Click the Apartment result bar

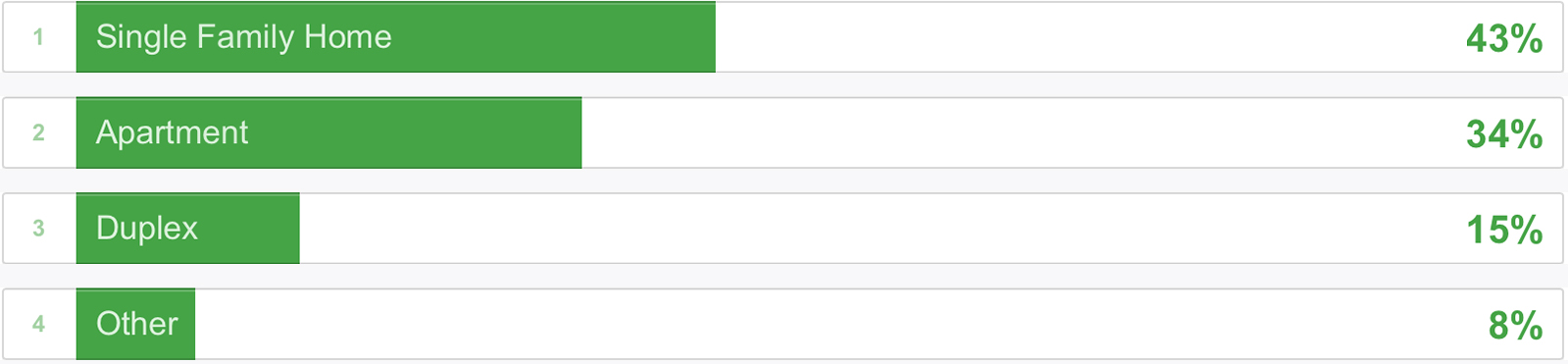click(x=329, y=132)
